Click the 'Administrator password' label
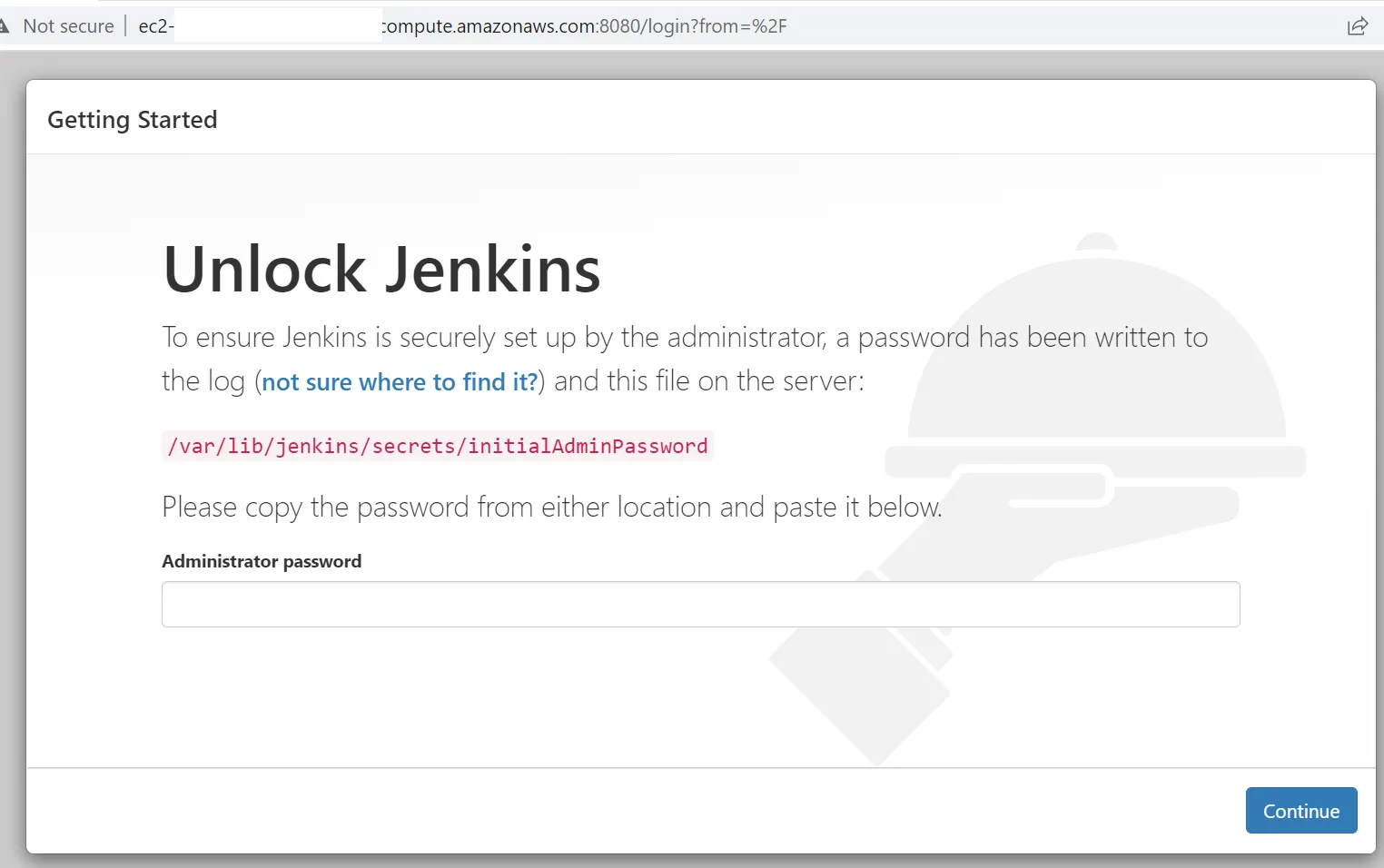This screenshot has height=868, width=1384. 262,561
